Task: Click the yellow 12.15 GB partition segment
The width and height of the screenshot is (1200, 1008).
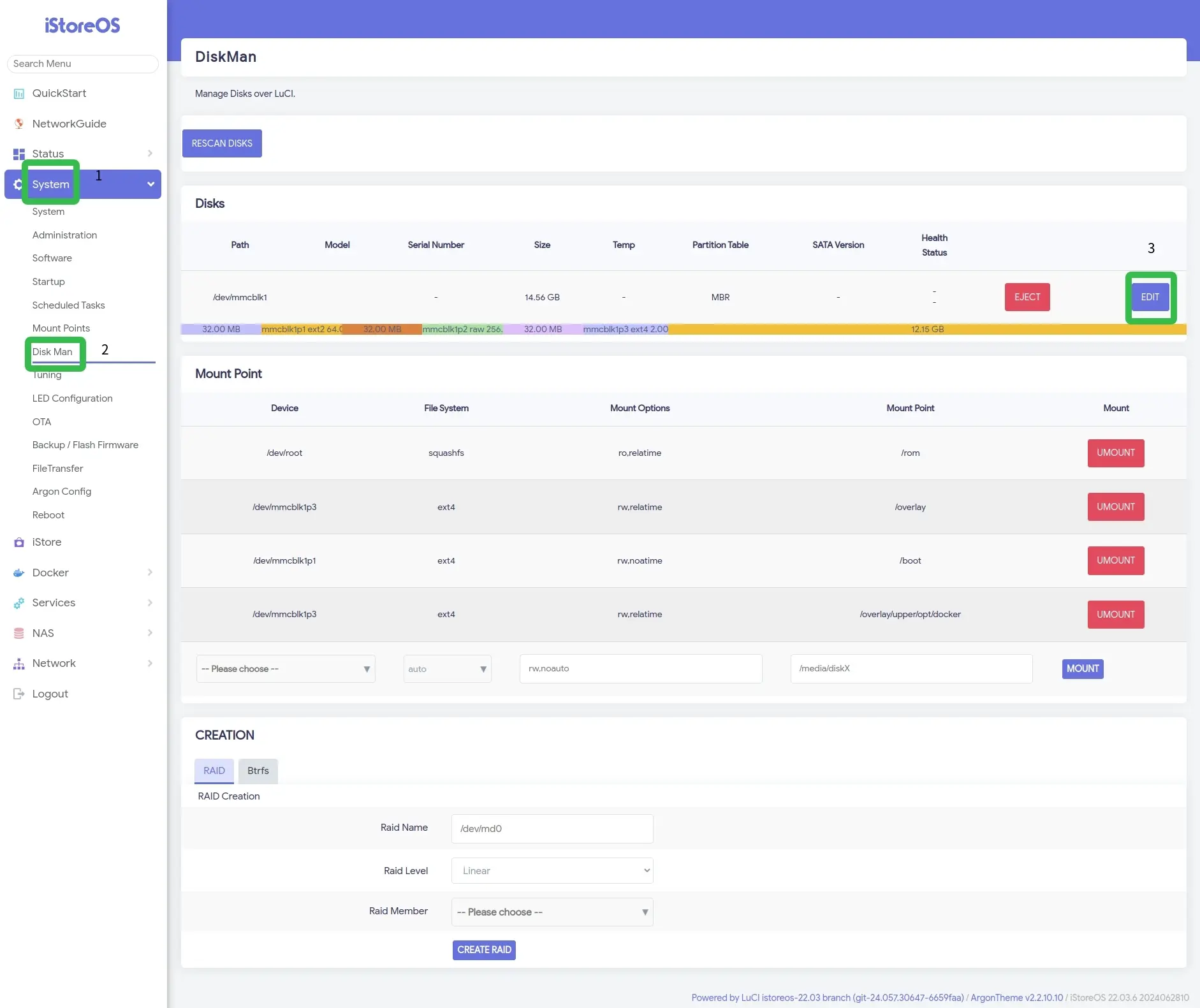Action: click(x=927, y=330)
